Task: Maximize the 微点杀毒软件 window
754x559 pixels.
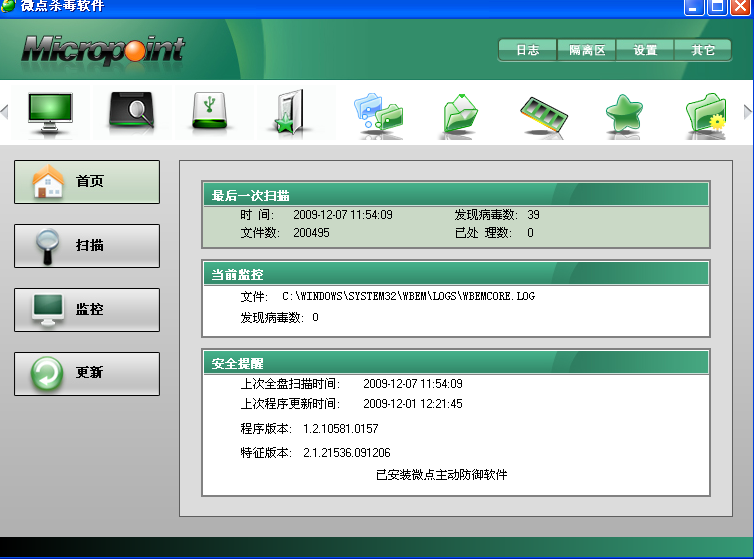Action: pos(717,7)
